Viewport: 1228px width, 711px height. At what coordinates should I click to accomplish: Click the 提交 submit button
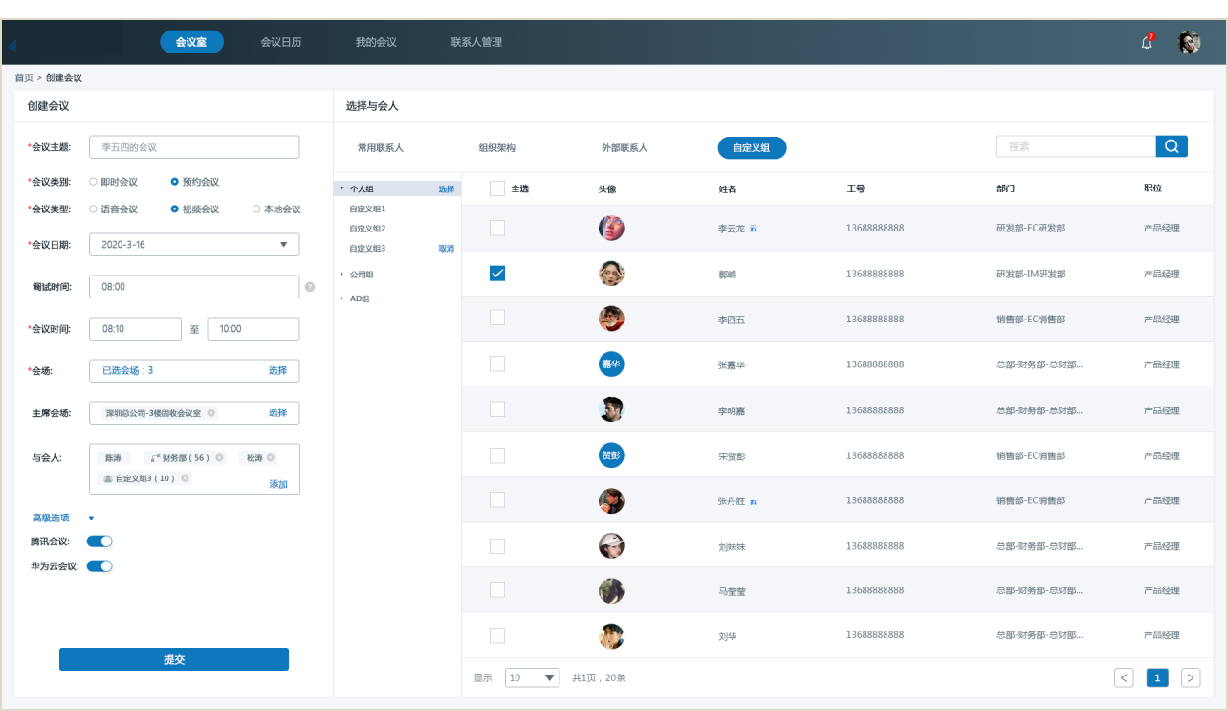[x=174, y=660]
